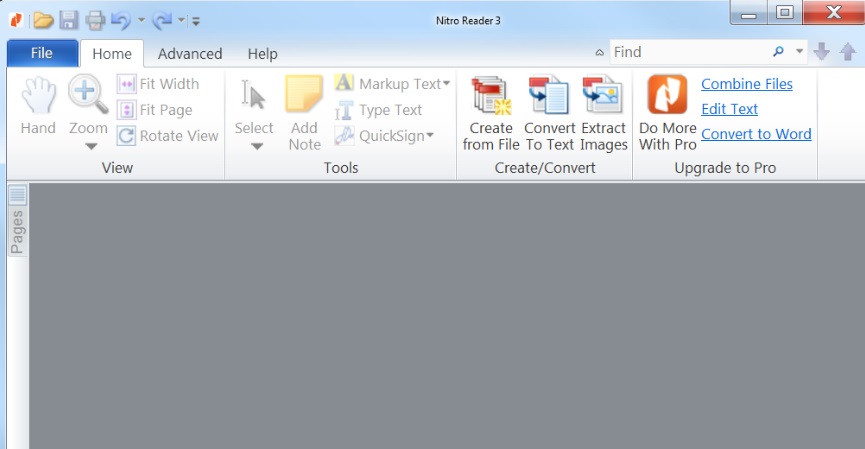This screenshot has width=865, height=449.
Task: Open the Convert to Word link
Action: pos(756,134)
